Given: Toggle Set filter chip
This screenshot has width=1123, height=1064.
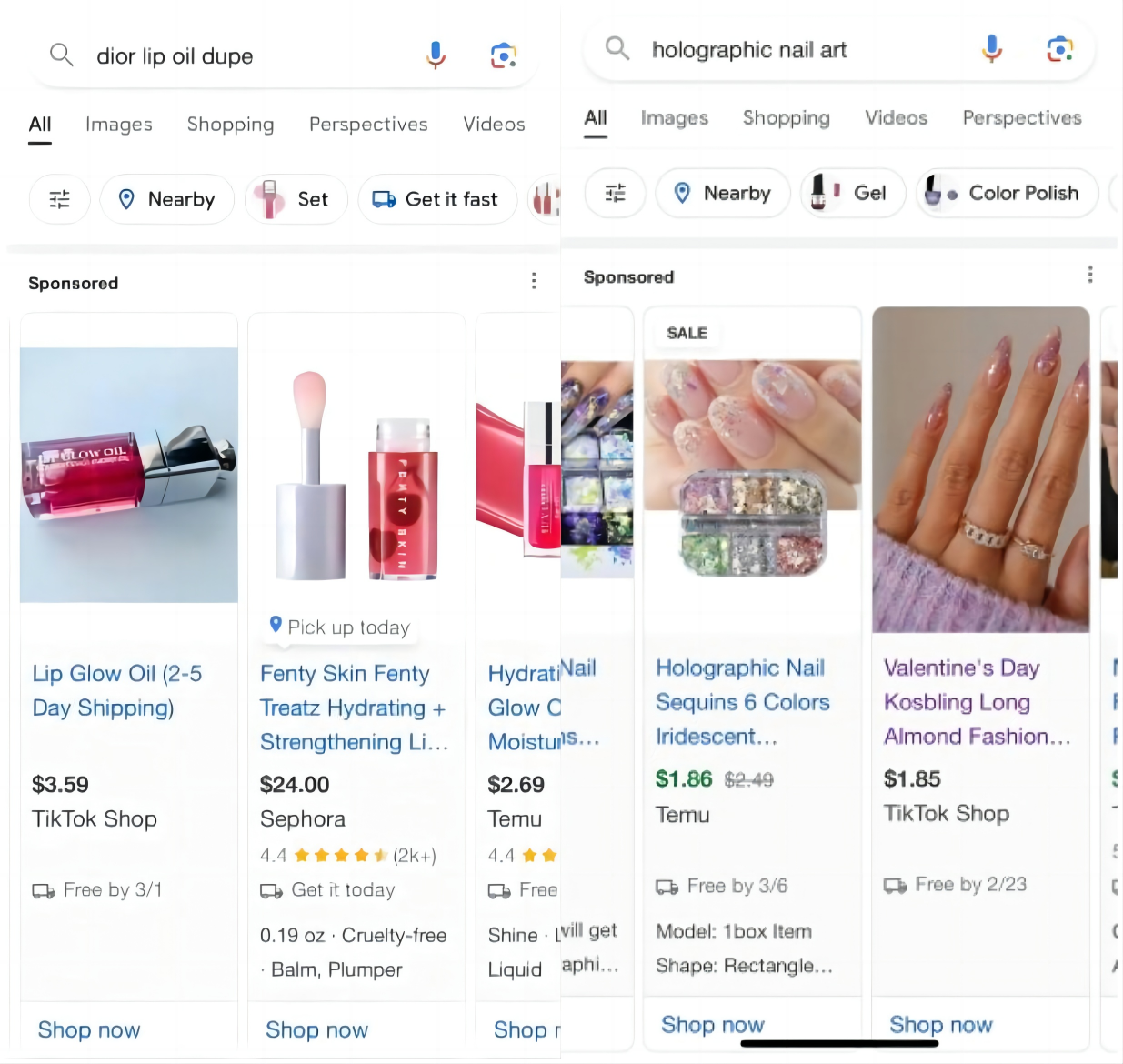Looking at the screenshot, I should pyautogui.click(x=296, y=199).
